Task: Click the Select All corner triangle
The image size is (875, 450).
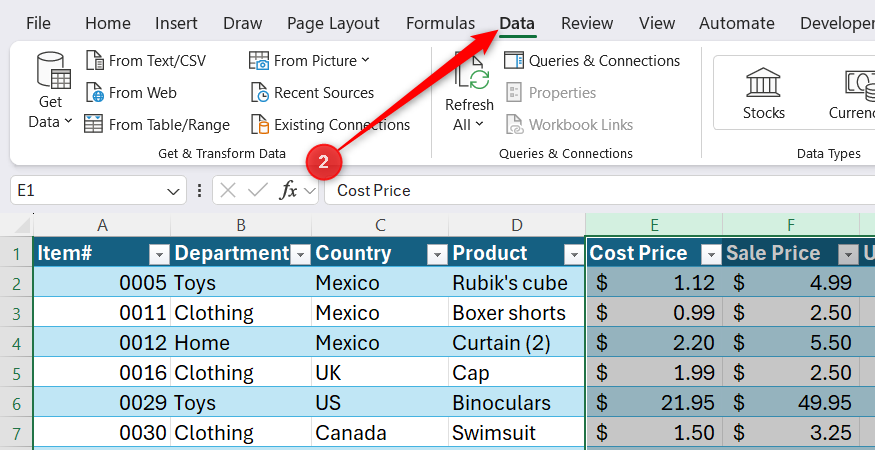Action: click(x=21, y=226)
